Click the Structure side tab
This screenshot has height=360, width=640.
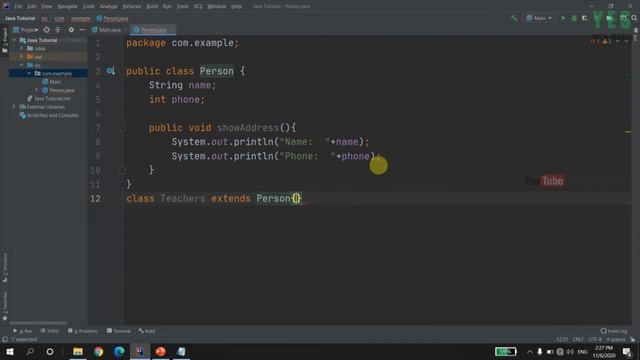point(5,267)
